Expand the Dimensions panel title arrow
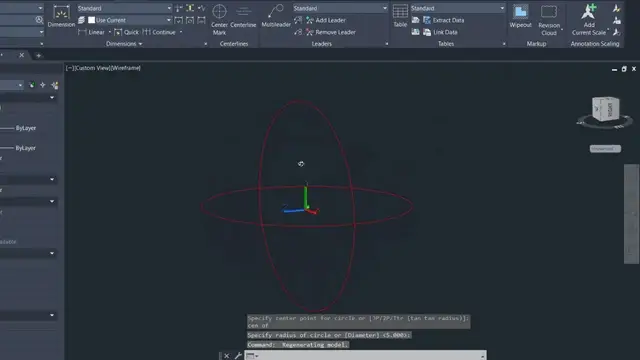This screenshot has width=640, height=360. click(140, 44)
